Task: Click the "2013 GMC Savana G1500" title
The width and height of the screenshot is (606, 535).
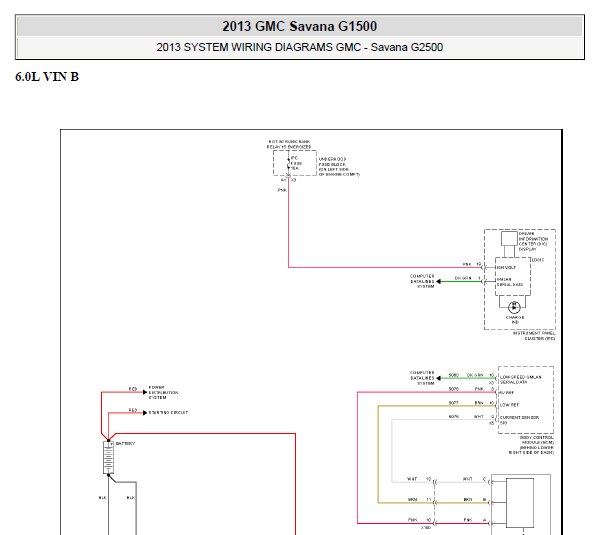Action: click(x=300, y=26)
